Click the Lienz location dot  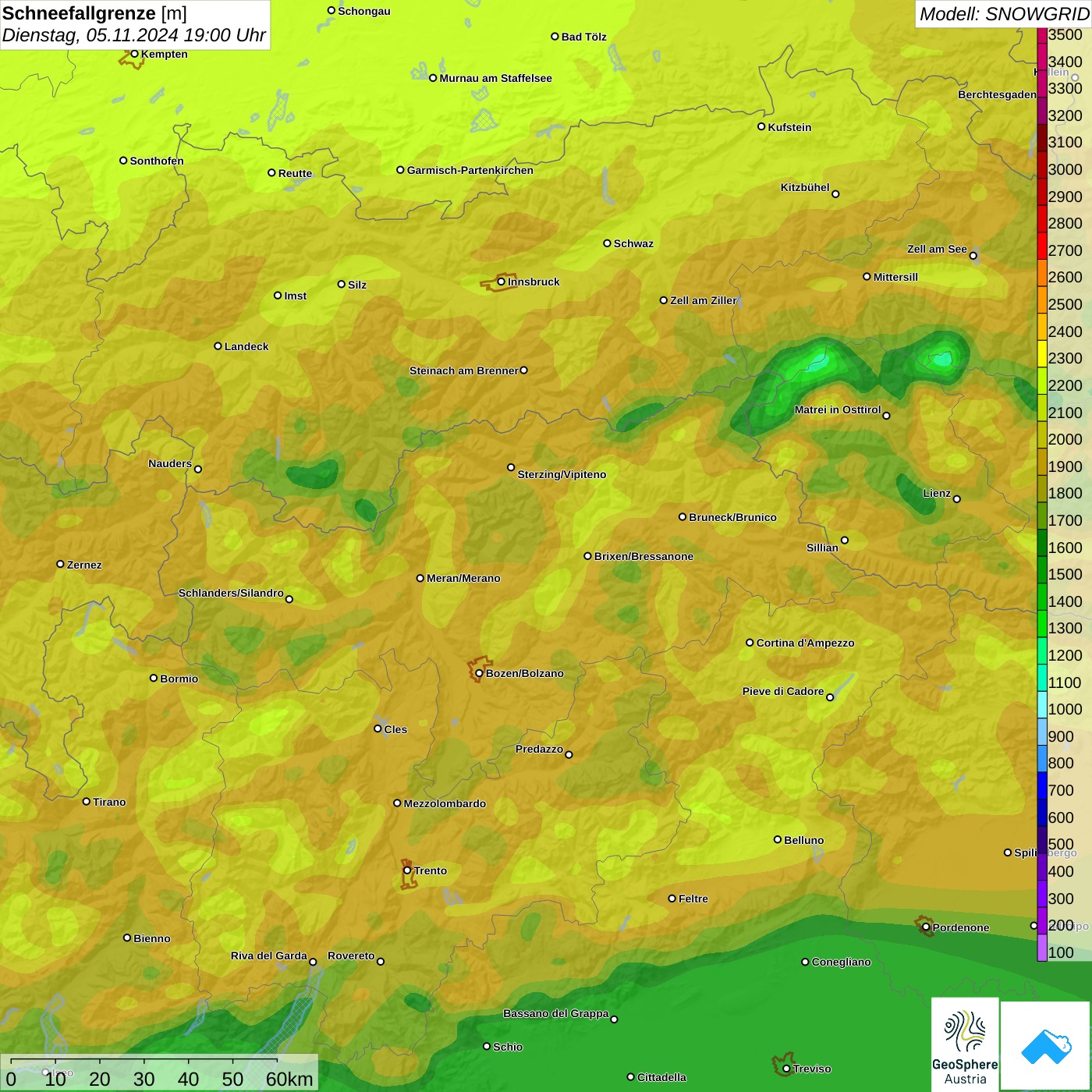[957, 499]
